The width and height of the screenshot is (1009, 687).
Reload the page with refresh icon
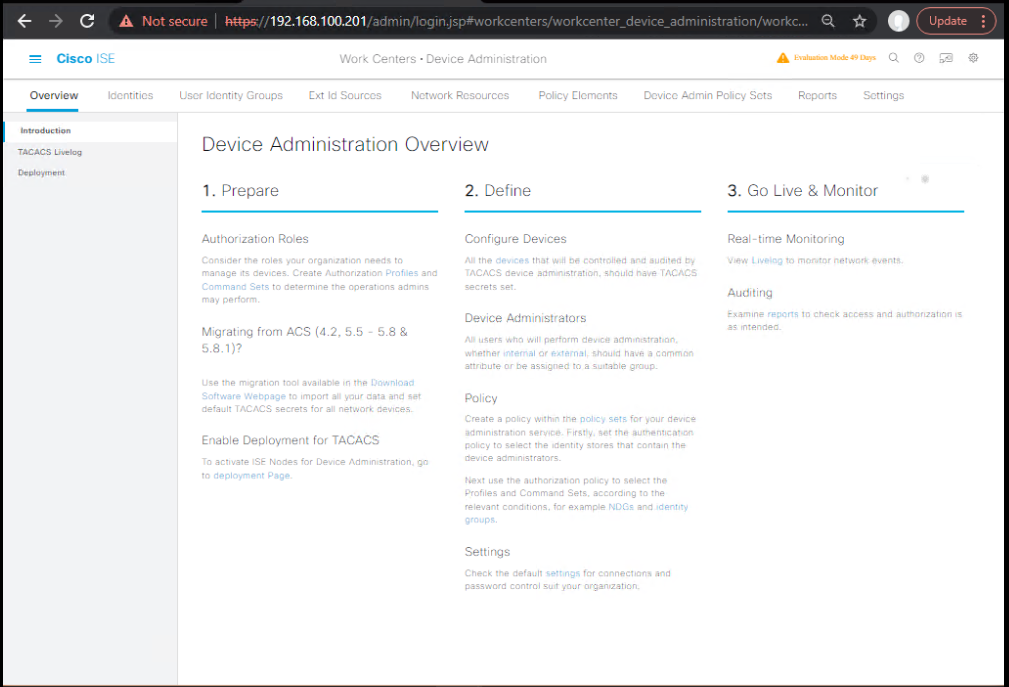(x=87, y=21)
